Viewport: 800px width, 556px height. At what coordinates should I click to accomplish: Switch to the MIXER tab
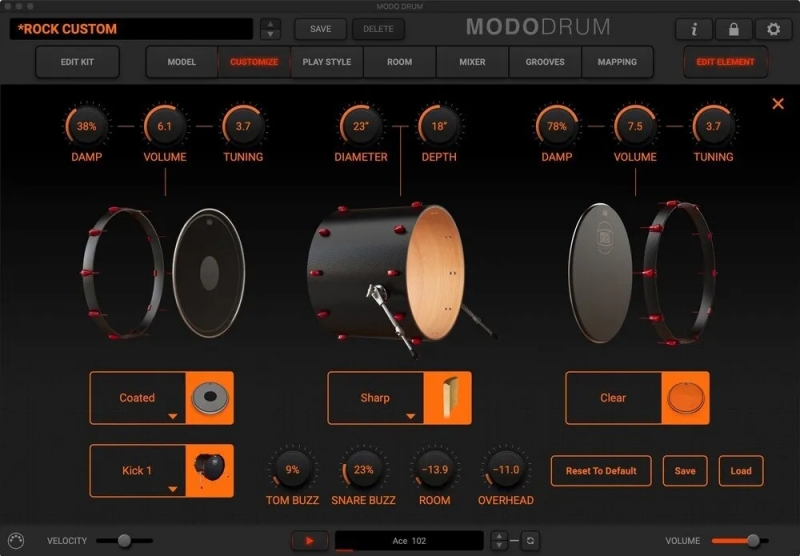click(472, 62)
